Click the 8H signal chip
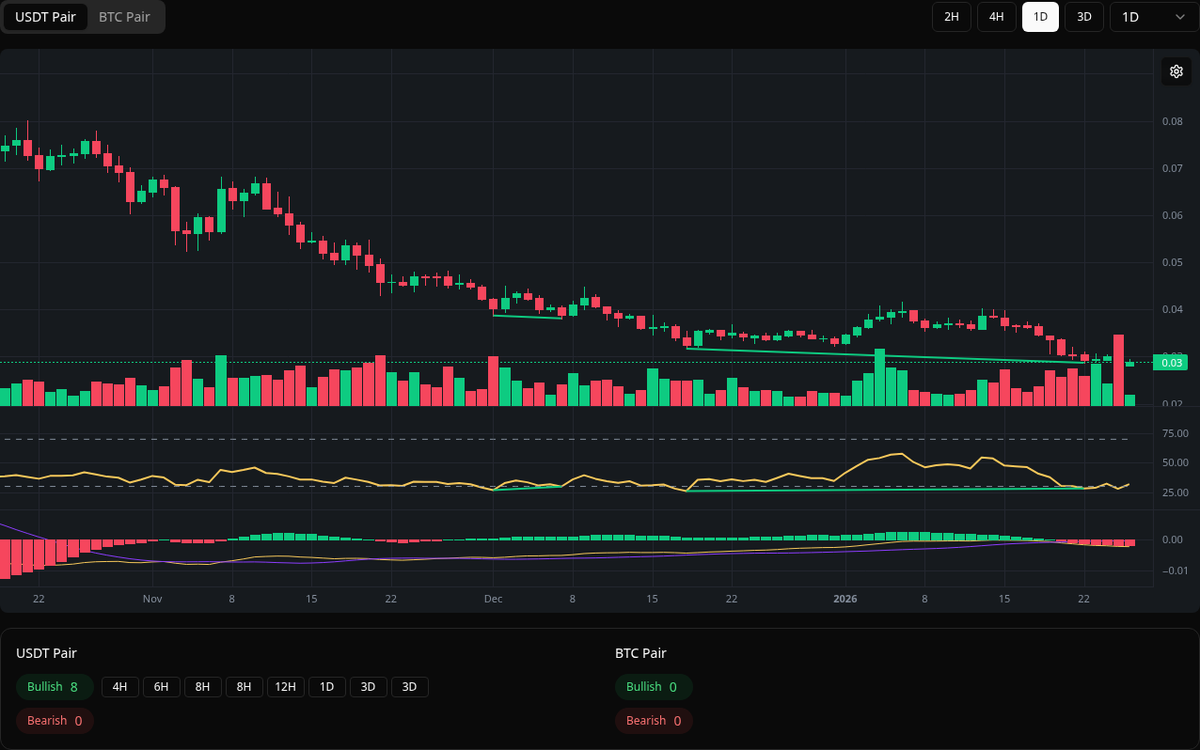Viewport: 1200px width, 750px height. (x=202, y=687)
